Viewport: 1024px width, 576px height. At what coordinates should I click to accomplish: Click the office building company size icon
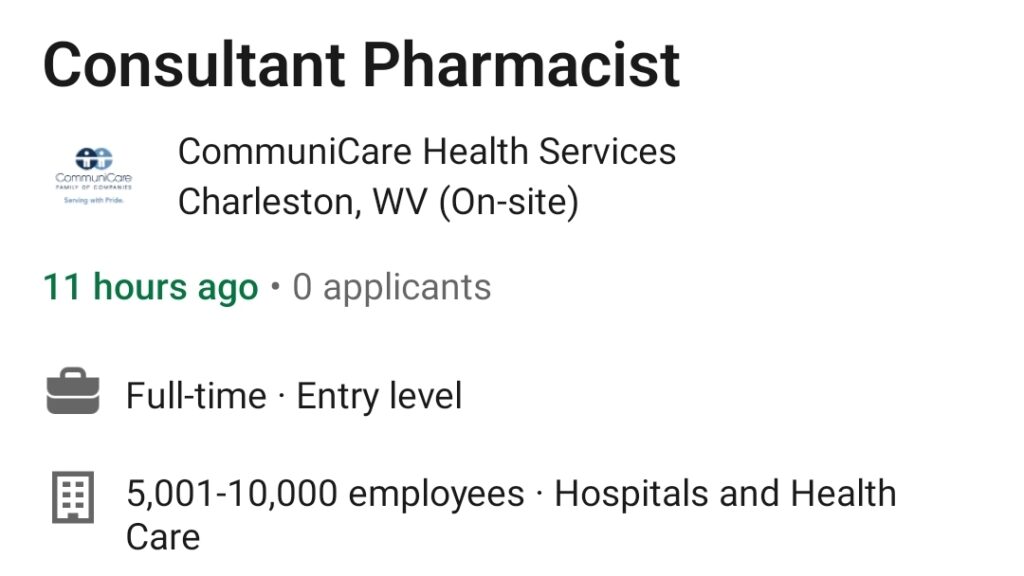click(73, 497)
